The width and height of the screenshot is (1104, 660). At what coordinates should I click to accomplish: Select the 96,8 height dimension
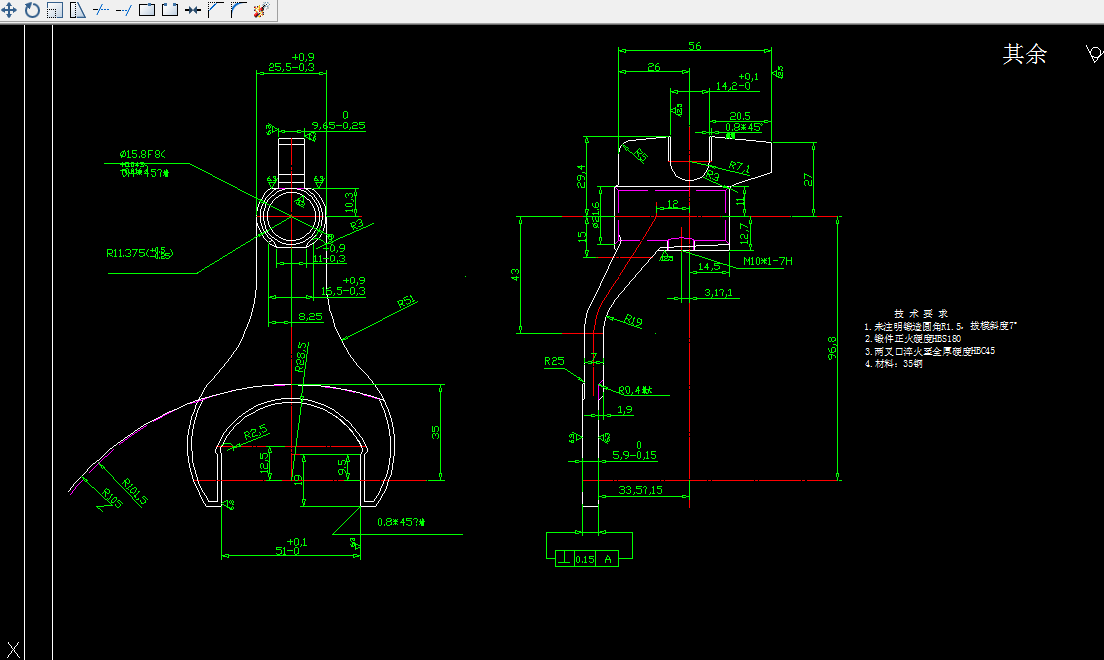[x=832, y=348]
